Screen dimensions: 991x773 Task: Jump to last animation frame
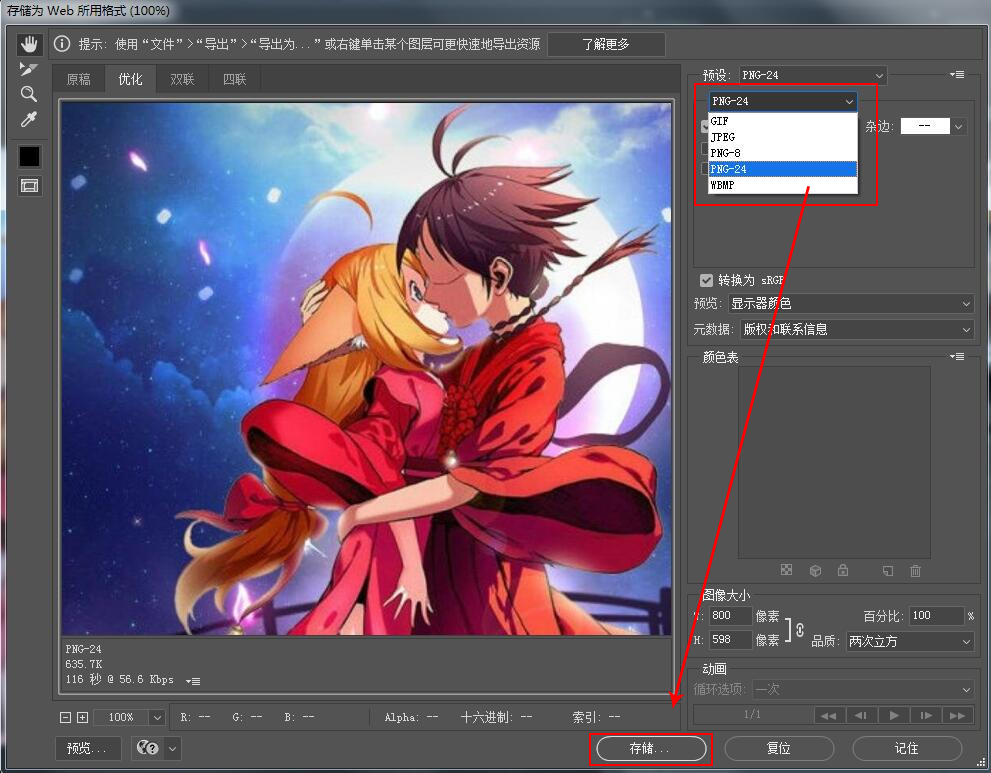click(x=958, y=715)
